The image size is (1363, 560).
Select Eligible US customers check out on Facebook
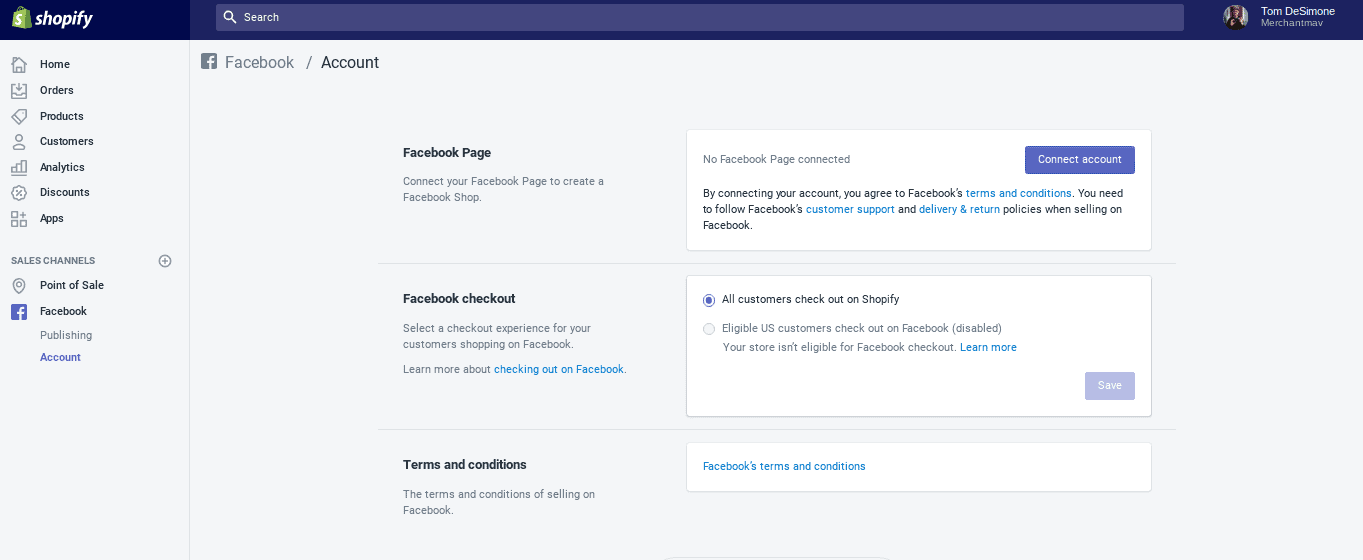[x=709, y=329]
